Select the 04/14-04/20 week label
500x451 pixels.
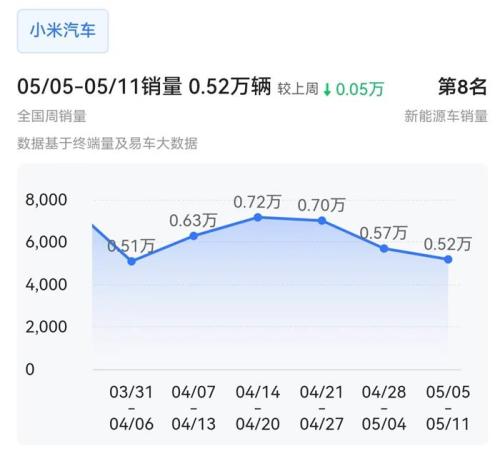click(x=258, y=408)
